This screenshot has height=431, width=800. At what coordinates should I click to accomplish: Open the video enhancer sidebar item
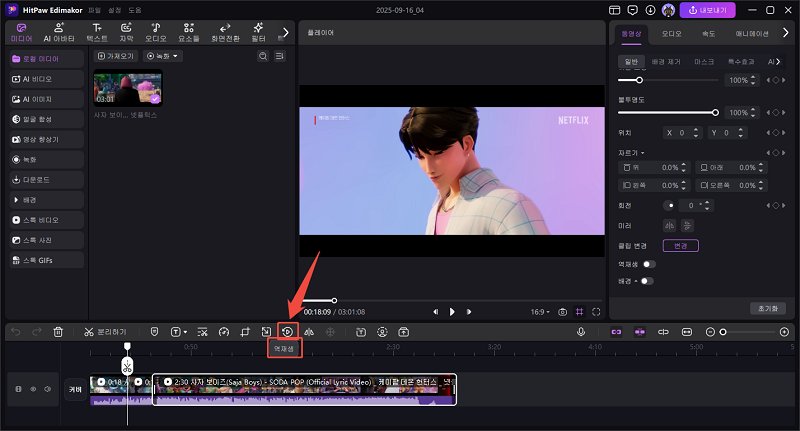pos(46,139)
